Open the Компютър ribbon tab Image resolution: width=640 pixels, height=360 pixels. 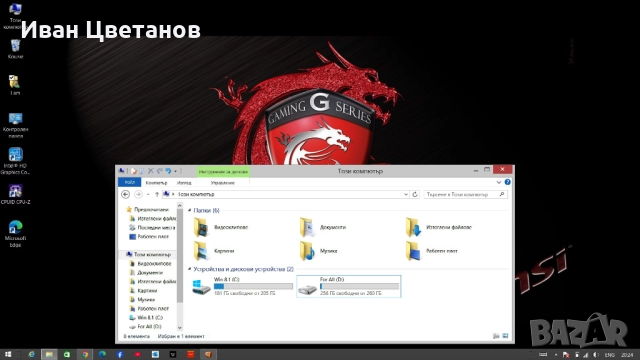[156, 182]
